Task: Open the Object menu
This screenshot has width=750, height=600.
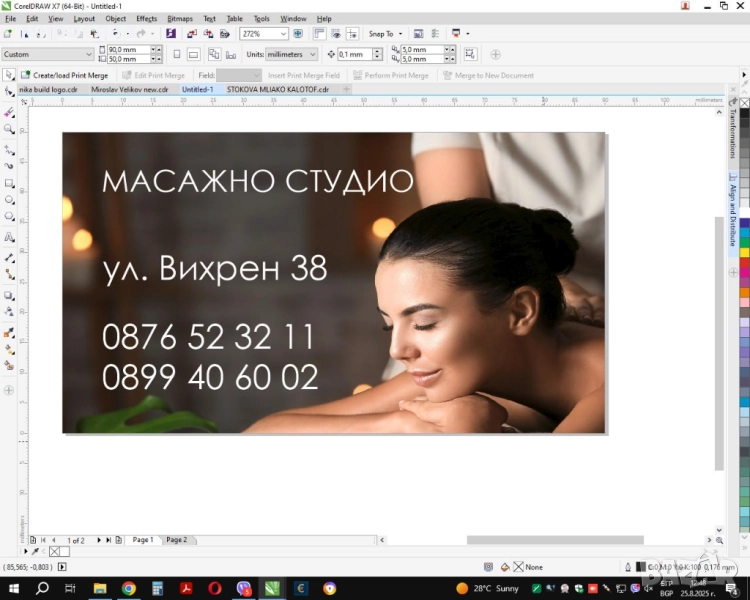Action: click(x=115, y=19)
